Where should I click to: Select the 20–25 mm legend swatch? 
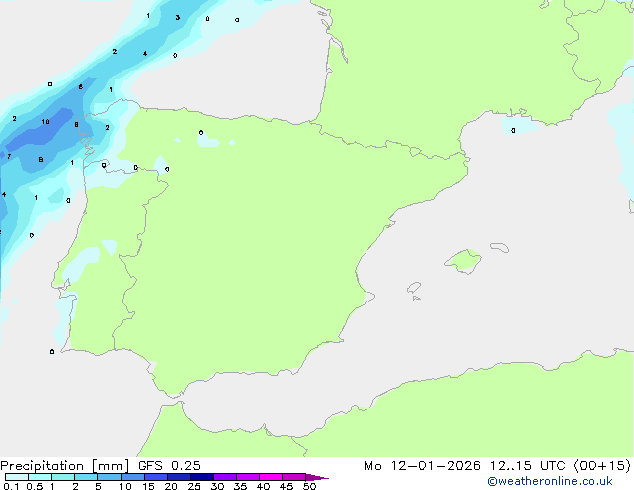pyautogui.click(x=179, y=477)
